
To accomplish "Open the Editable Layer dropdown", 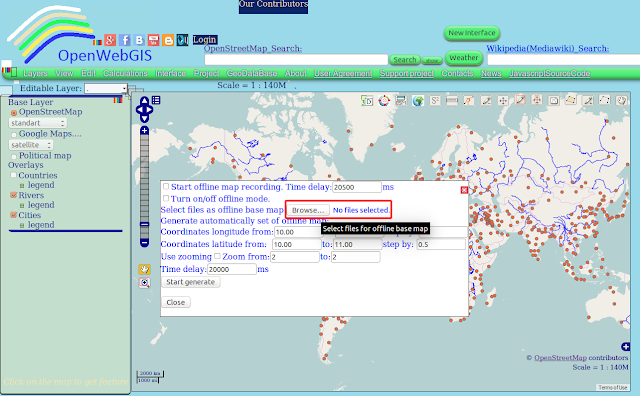I will (106, 88).
